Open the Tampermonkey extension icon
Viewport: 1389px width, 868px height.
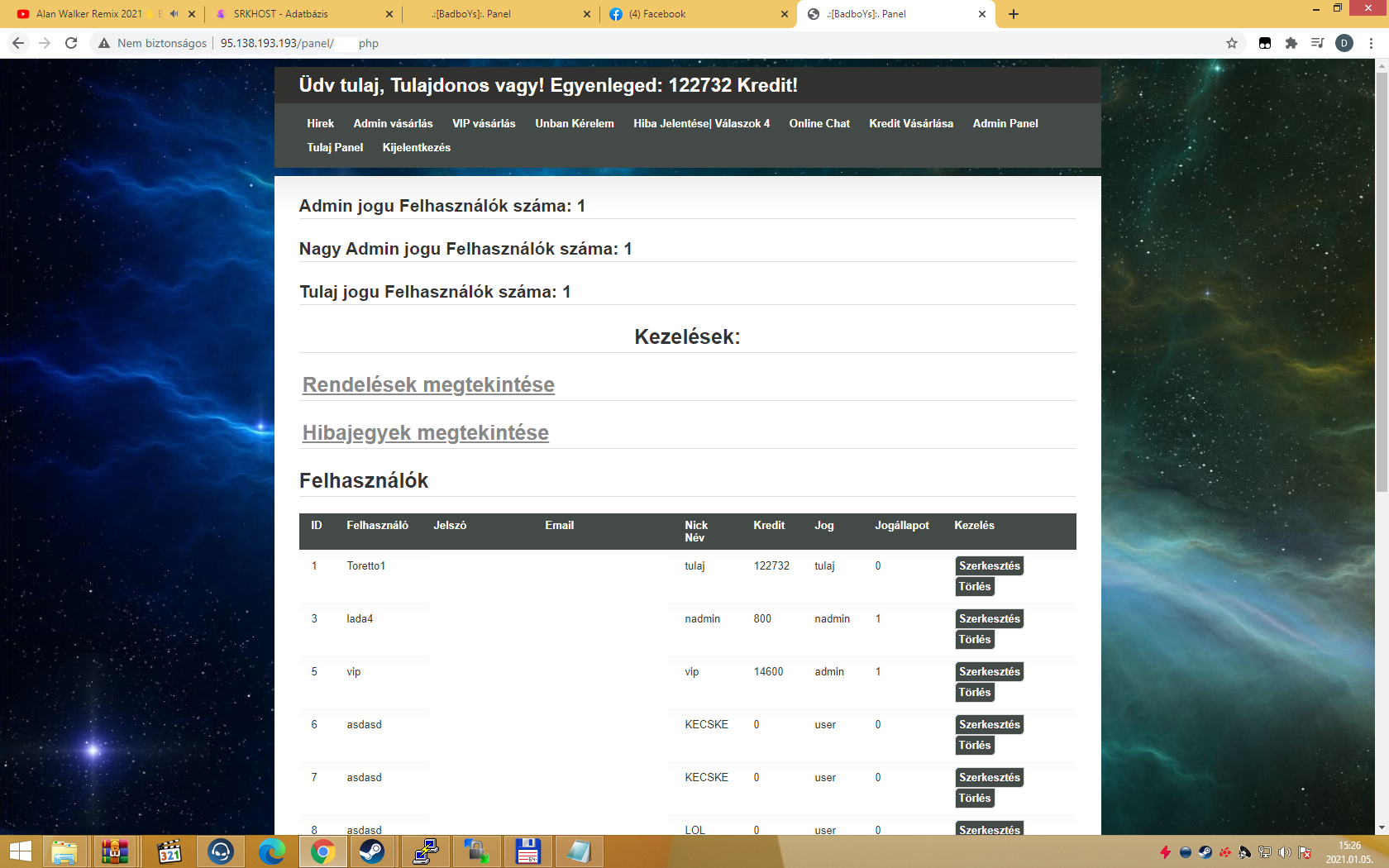1265,43
